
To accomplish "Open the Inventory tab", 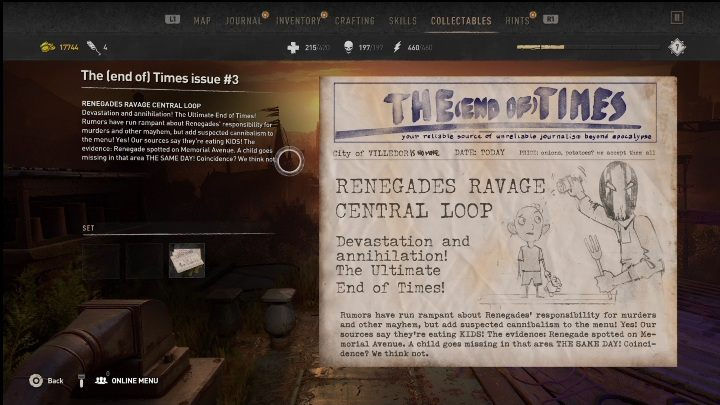I will (299, 20).
